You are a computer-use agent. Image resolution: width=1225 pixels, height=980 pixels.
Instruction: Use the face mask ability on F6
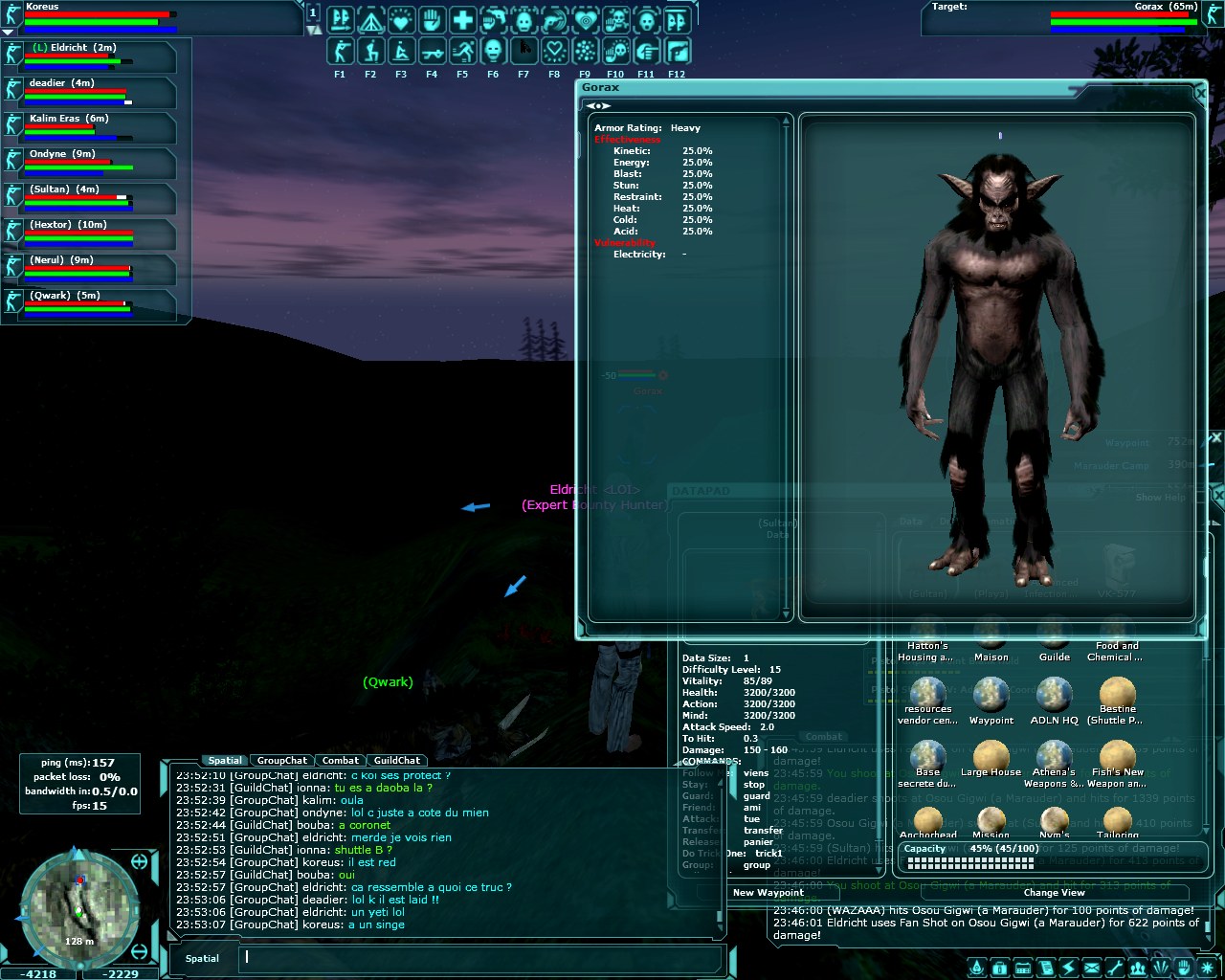(x=493, y=51)
